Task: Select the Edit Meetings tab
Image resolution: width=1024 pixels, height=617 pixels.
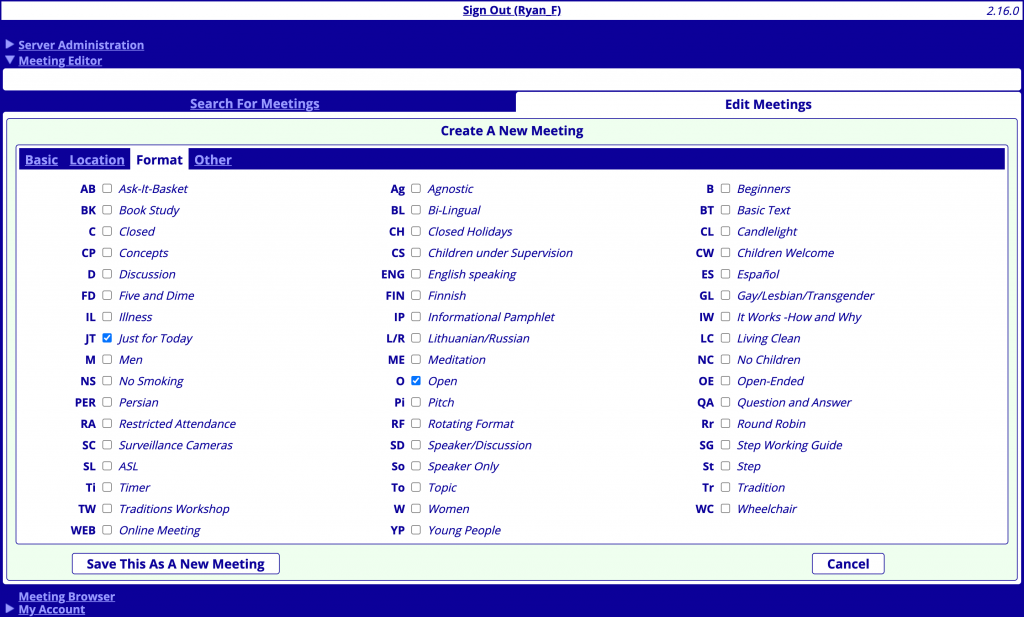Action: 768,104
